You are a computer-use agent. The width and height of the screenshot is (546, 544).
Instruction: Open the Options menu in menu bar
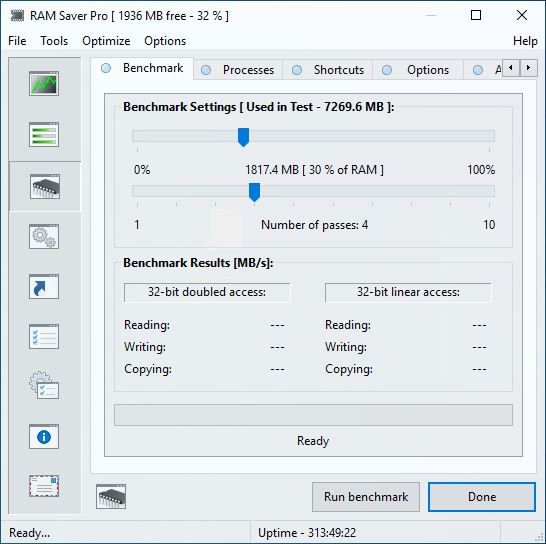click(165, 41)
